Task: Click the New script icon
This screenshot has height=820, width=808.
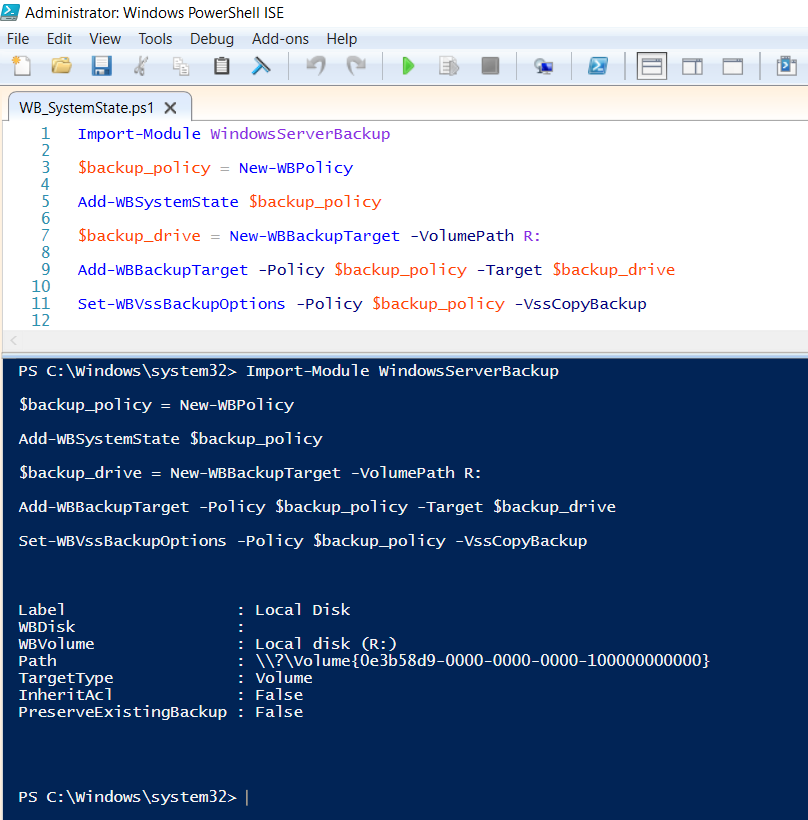Action: tap(21, 67)
